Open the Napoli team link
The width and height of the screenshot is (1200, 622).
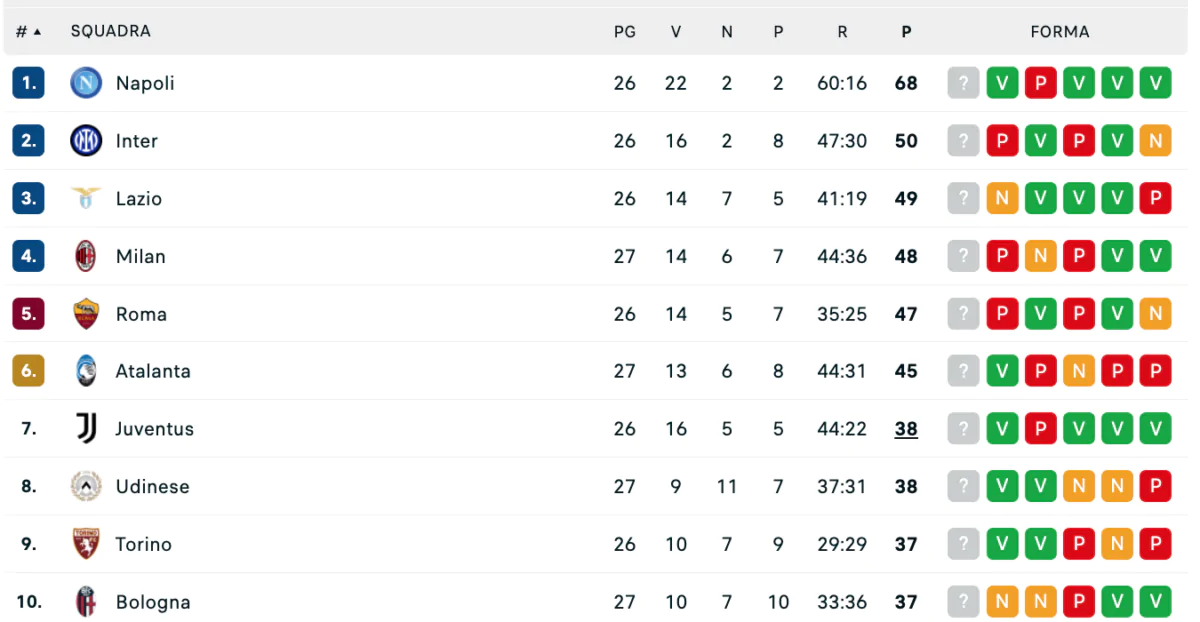coord(145,83)
